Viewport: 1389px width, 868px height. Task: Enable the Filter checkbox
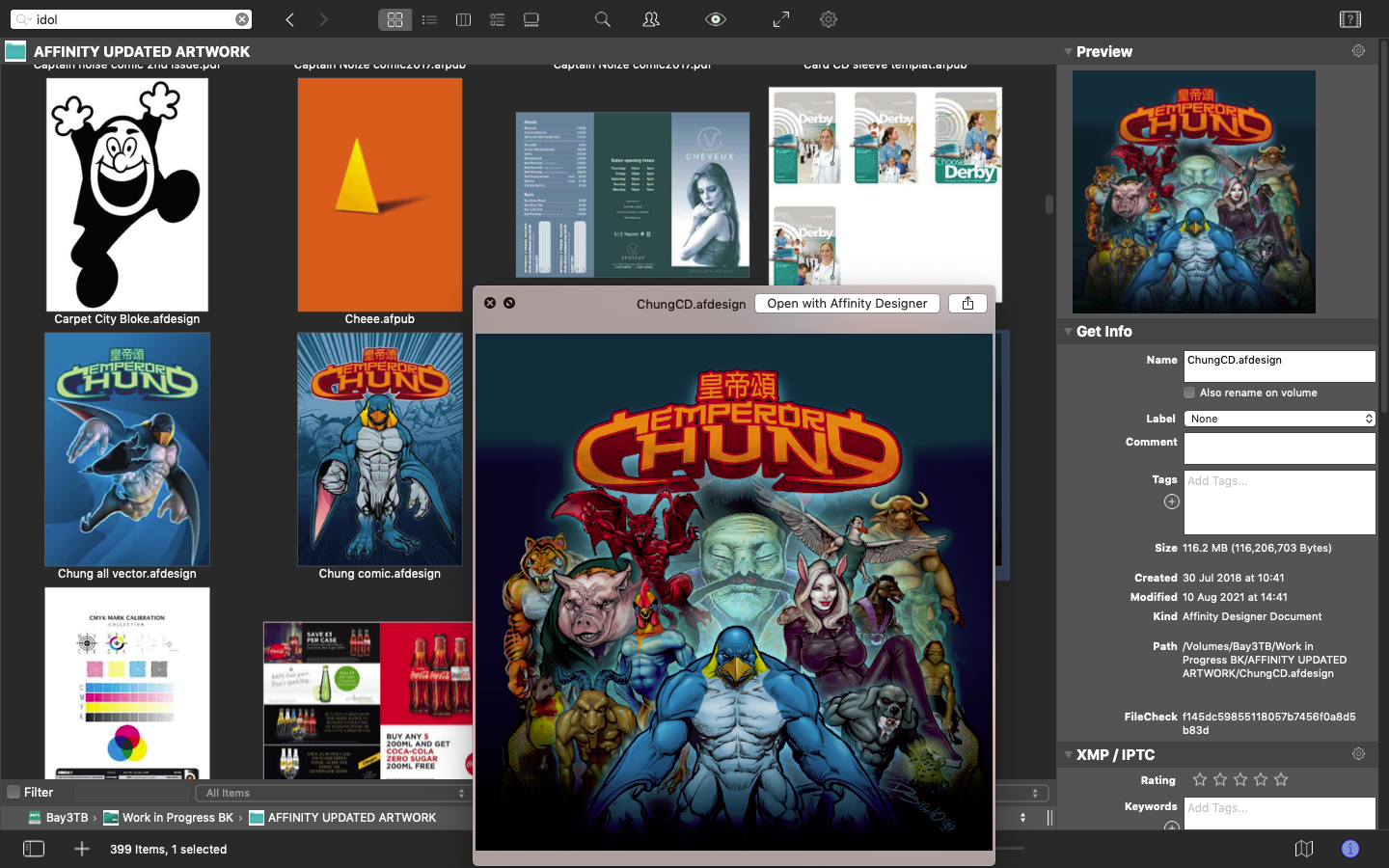pyautogui.click(x=14, y=792)
